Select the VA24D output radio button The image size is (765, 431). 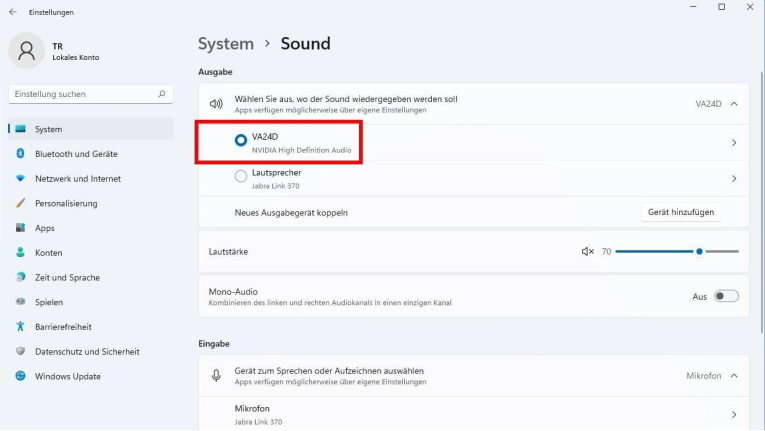pyautogui.click(x=241, y=140)
